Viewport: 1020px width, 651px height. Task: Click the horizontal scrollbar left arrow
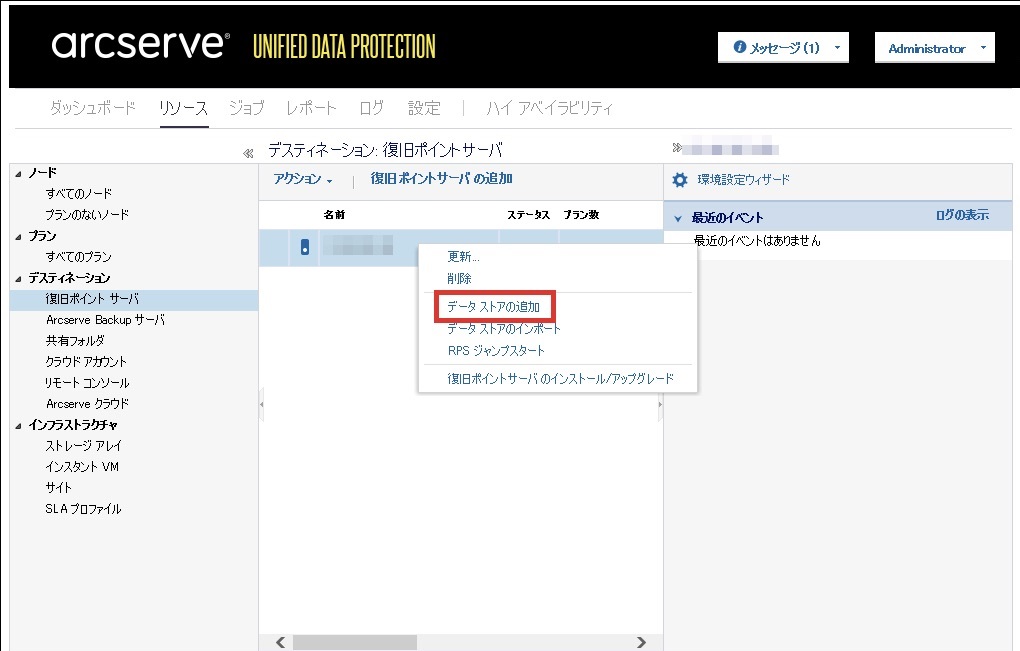click(x=280, y=643)
